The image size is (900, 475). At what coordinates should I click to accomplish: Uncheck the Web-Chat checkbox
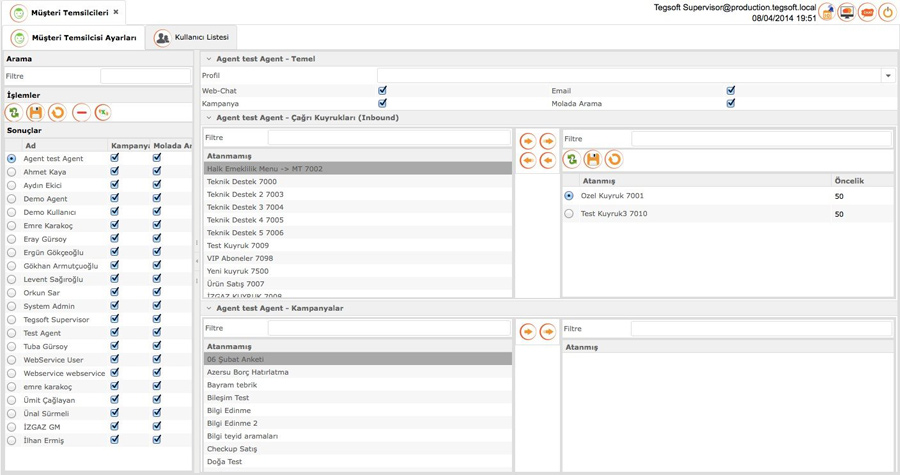[382, 90]
